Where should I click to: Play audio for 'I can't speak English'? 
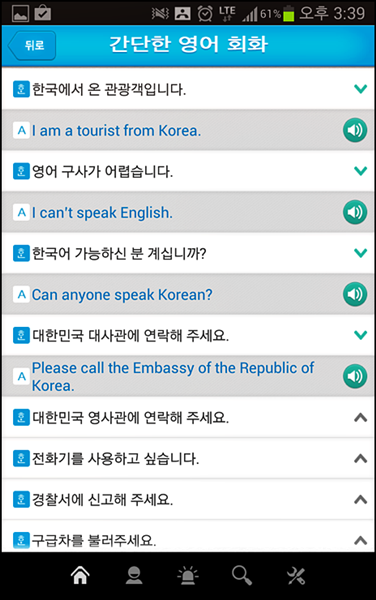coord(355,212)
